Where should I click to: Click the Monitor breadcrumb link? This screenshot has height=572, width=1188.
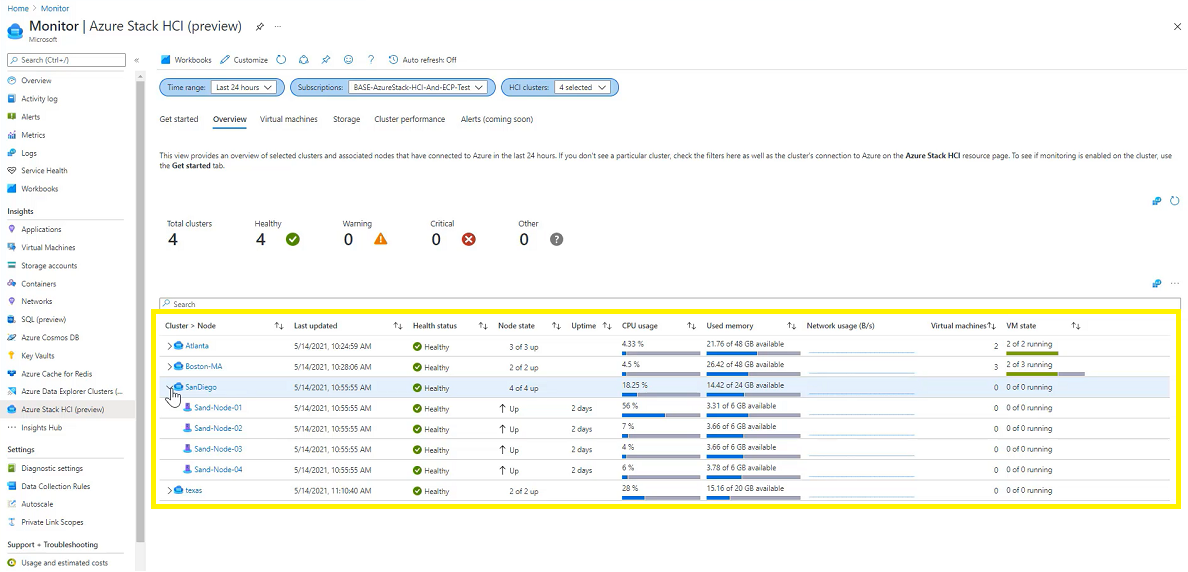(x=56, y=8)
